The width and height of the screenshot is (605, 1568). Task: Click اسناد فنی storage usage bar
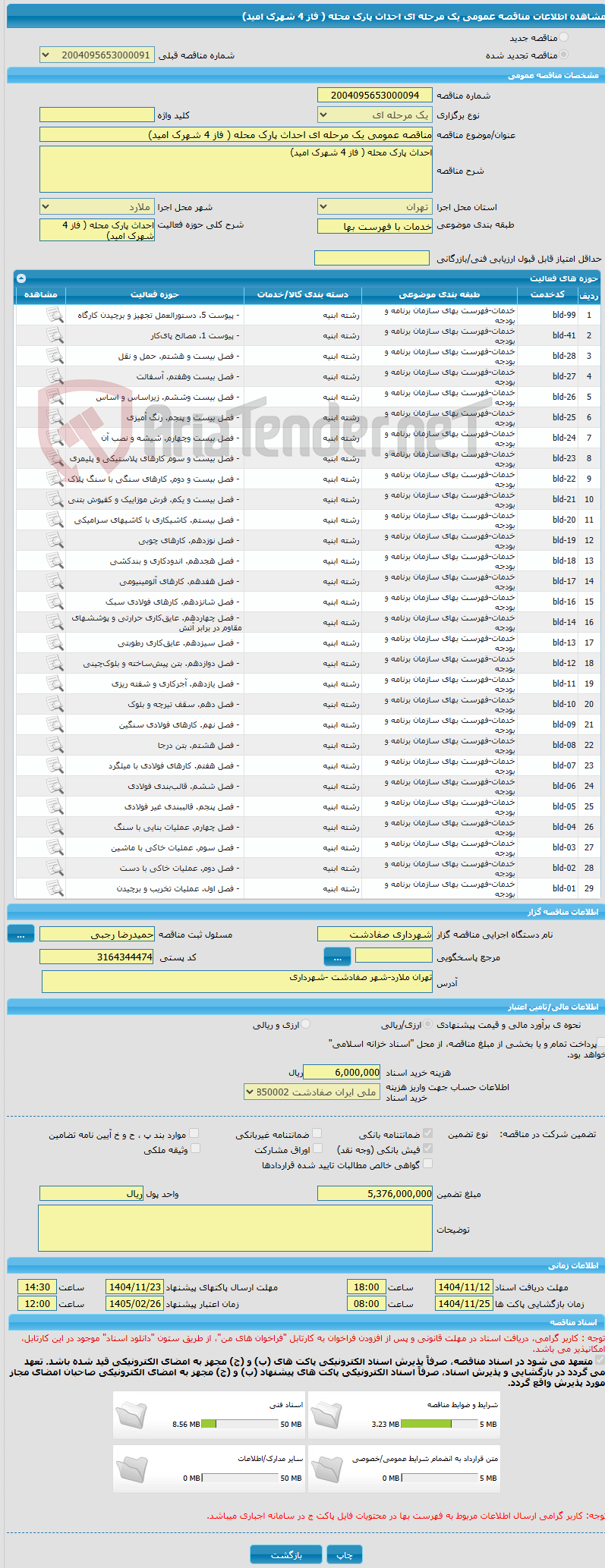pyautogui.click(x=240, y=1424)
